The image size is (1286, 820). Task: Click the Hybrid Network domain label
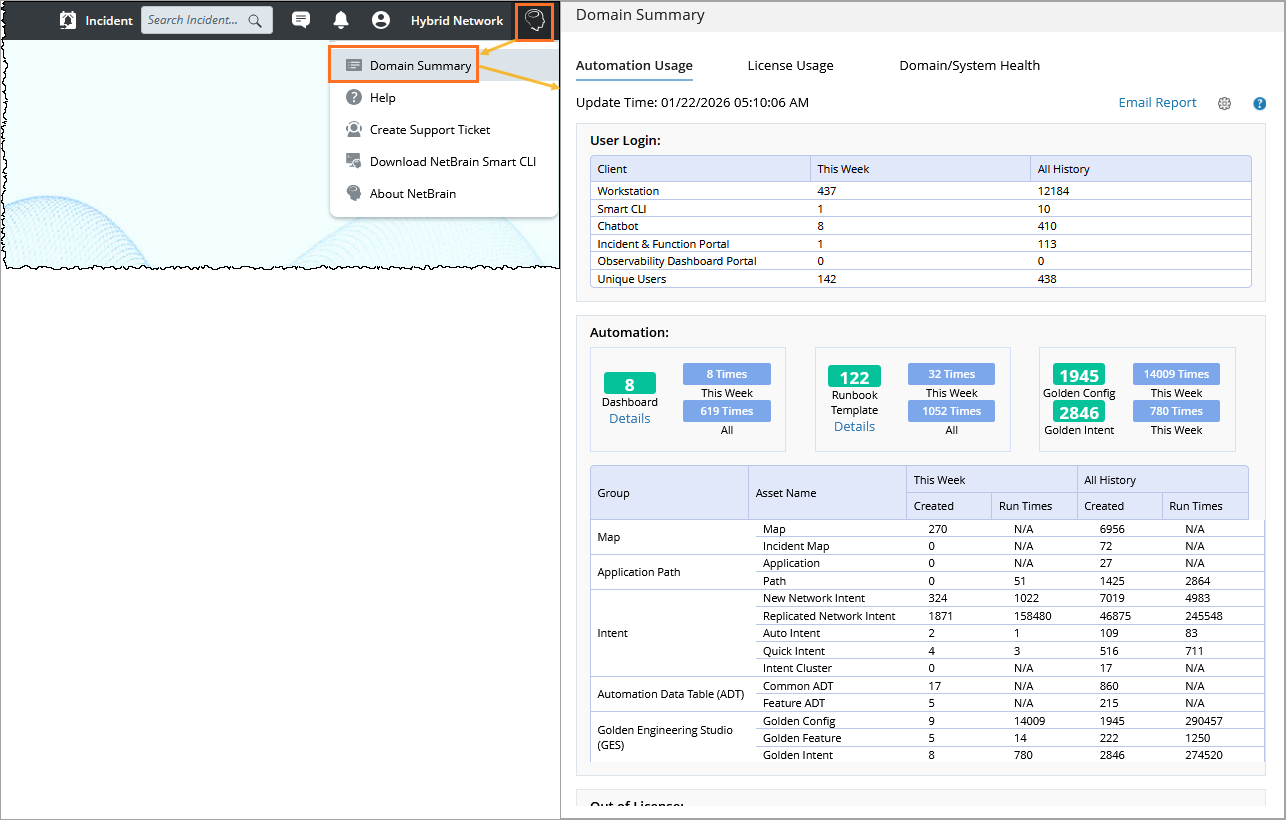457,21
